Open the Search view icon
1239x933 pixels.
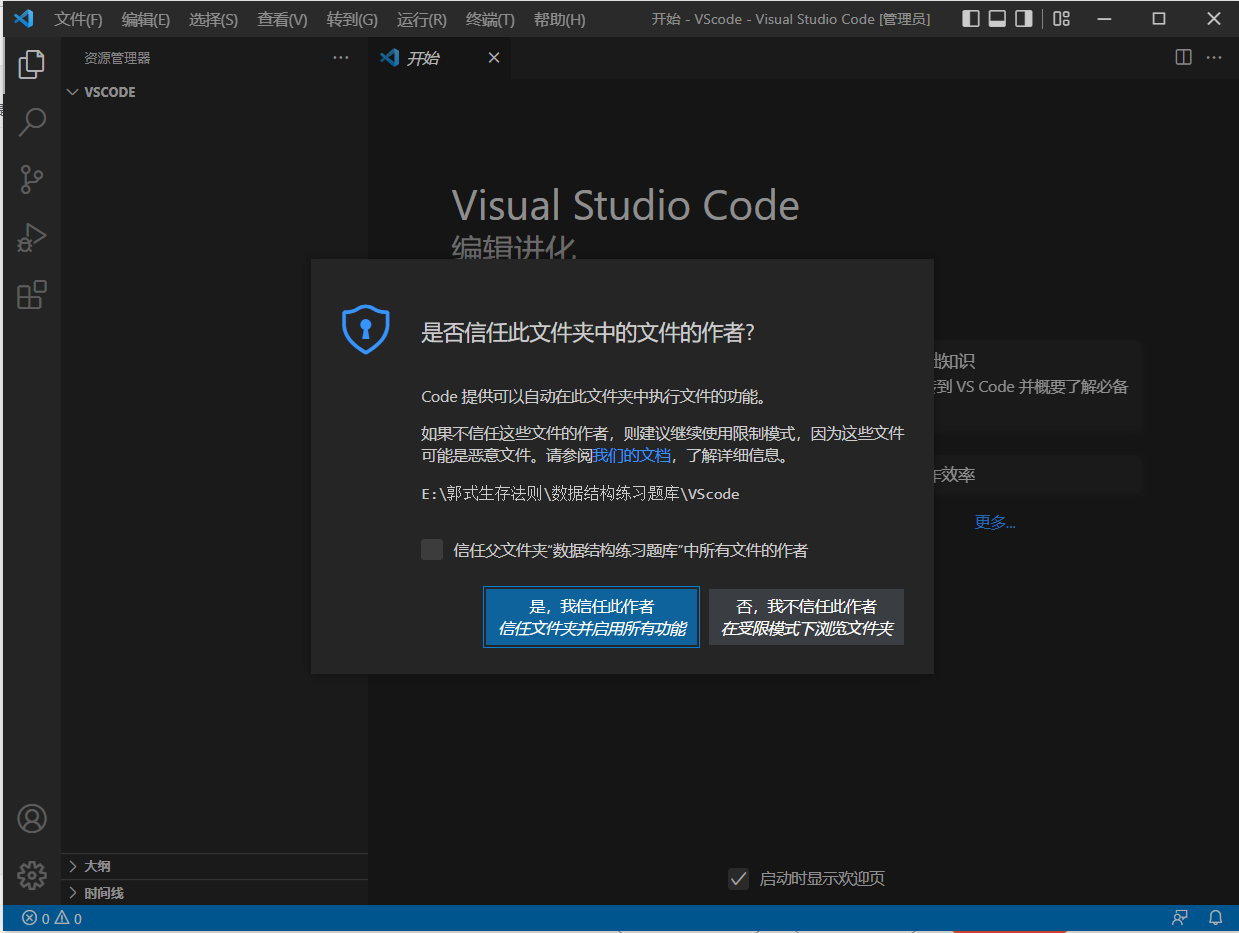(x=32, y=122)
